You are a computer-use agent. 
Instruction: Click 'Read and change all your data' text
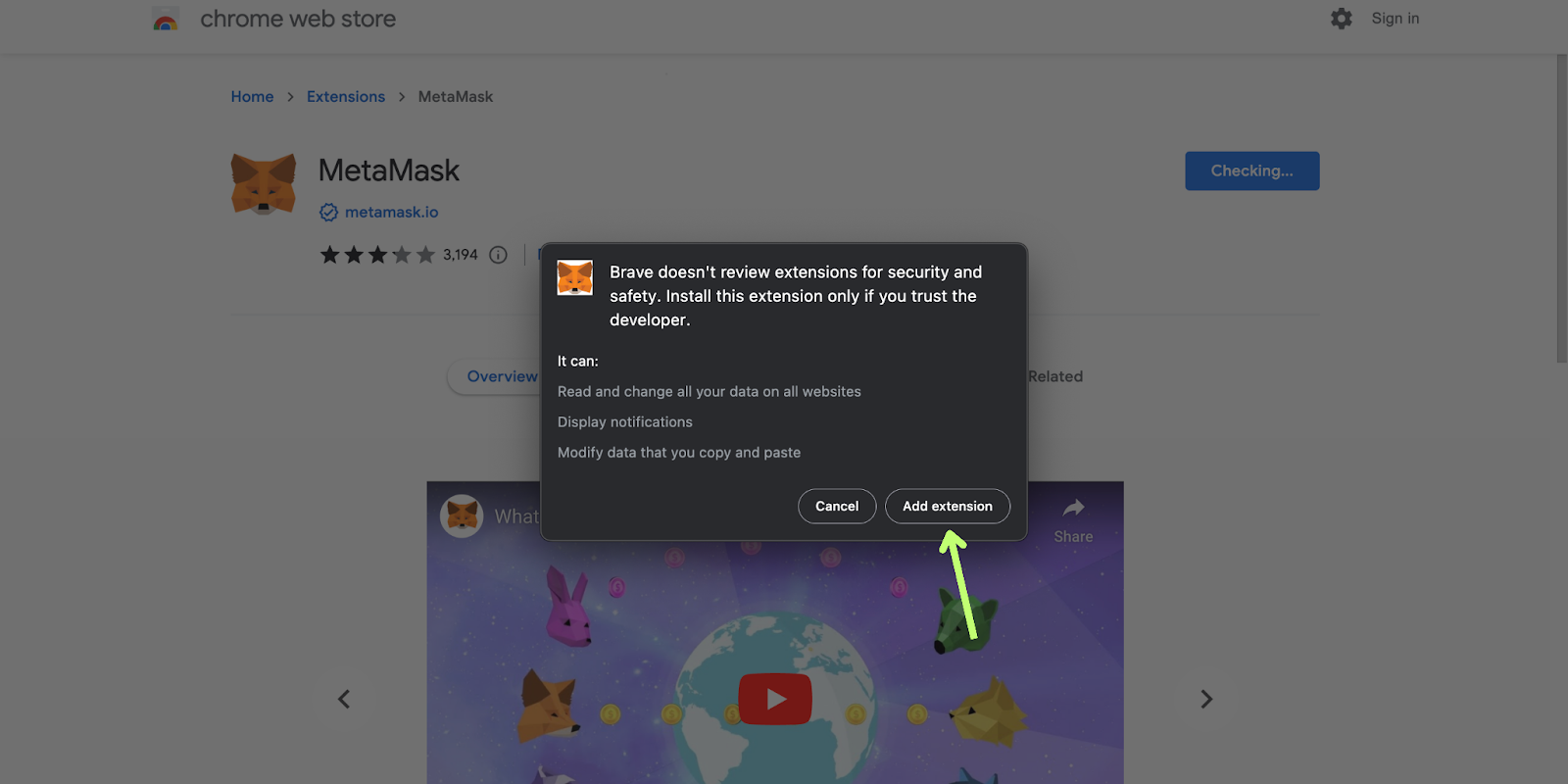[709, 391]
